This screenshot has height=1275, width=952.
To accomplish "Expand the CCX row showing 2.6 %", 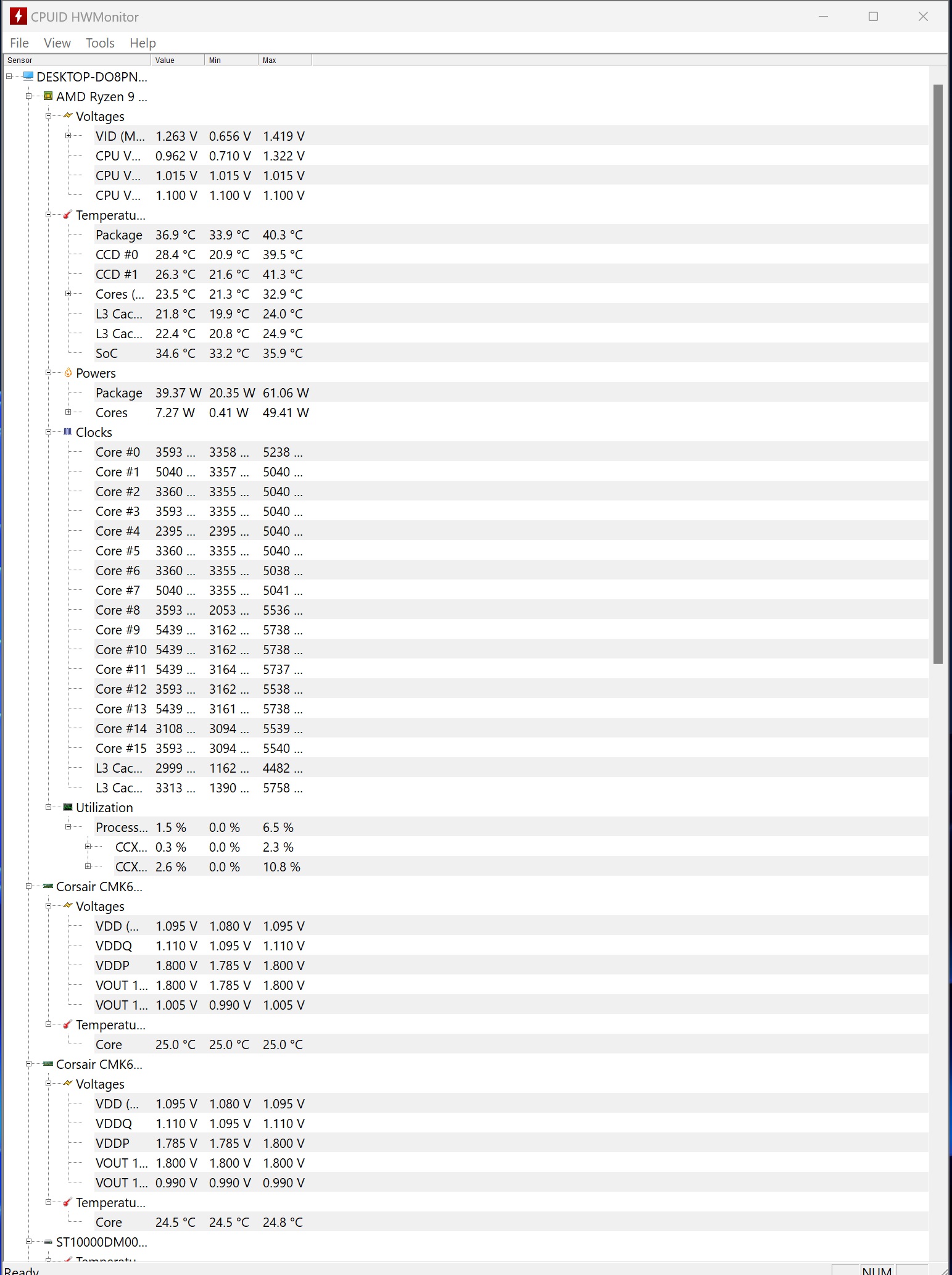I will [88, 866].
